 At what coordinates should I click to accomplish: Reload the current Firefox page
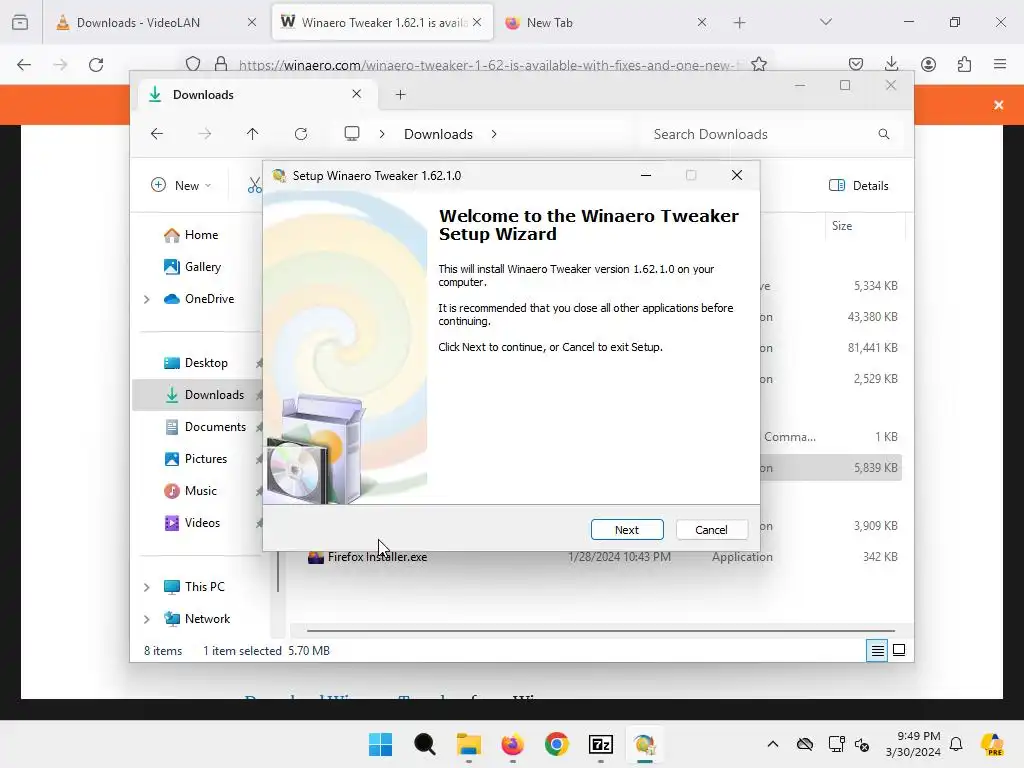point(96,64)
